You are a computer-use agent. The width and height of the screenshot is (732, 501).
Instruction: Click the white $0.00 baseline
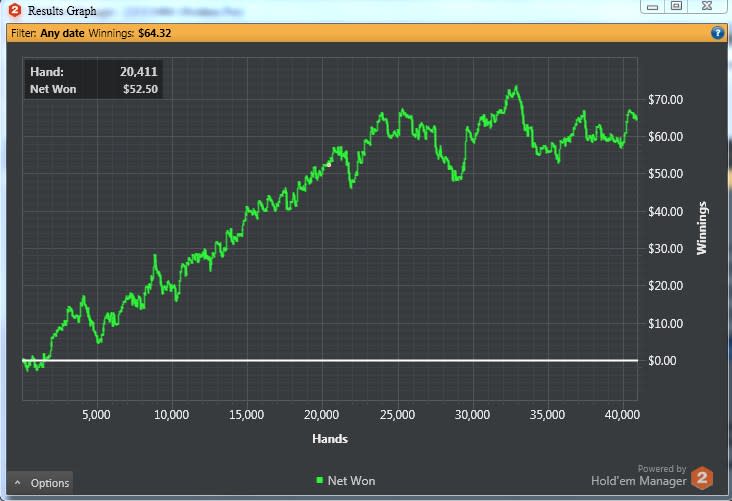[330, 360]
